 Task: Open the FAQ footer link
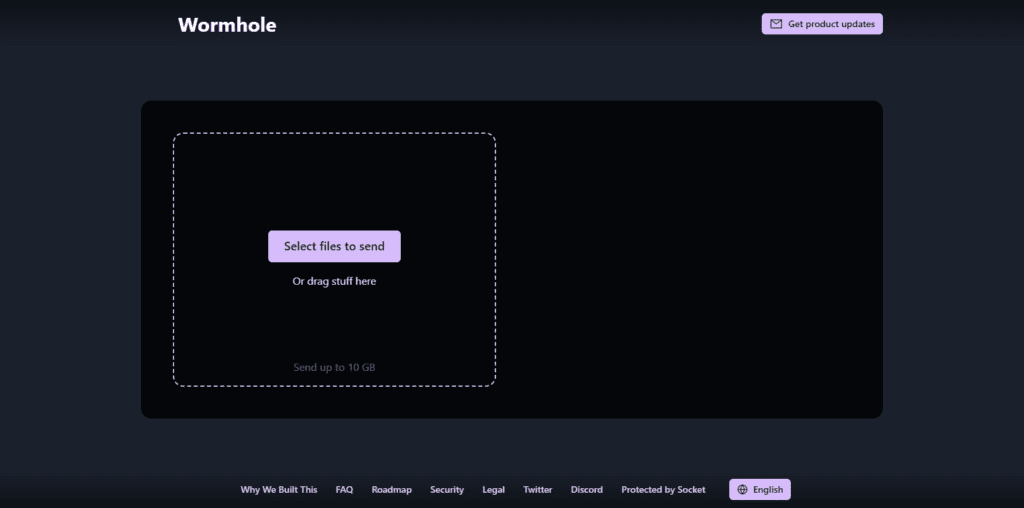[344, 490]
